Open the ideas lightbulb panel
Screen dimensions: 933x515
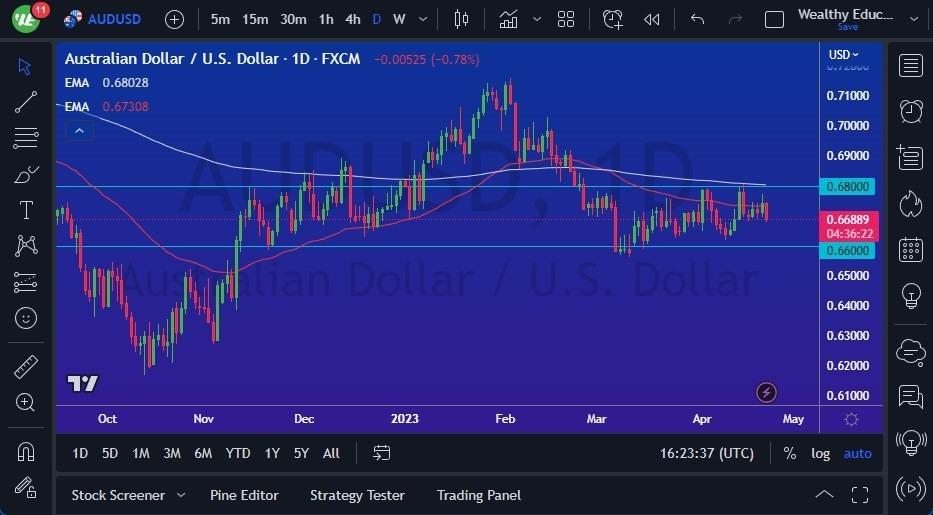910,296
